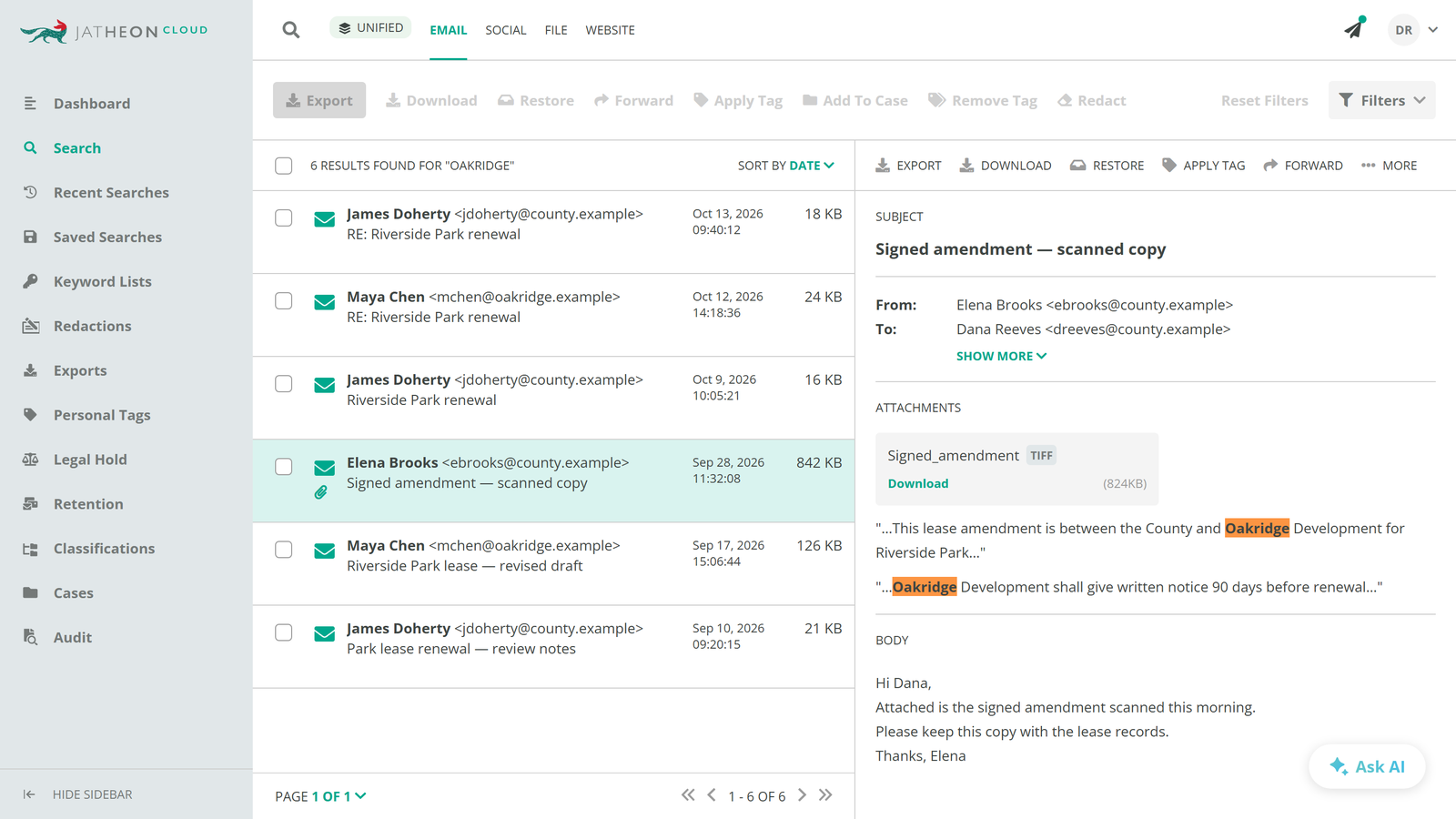Switch to the FILE tab
The width and height of the screenshot is (1456, 819).
[x=556, y=30]
